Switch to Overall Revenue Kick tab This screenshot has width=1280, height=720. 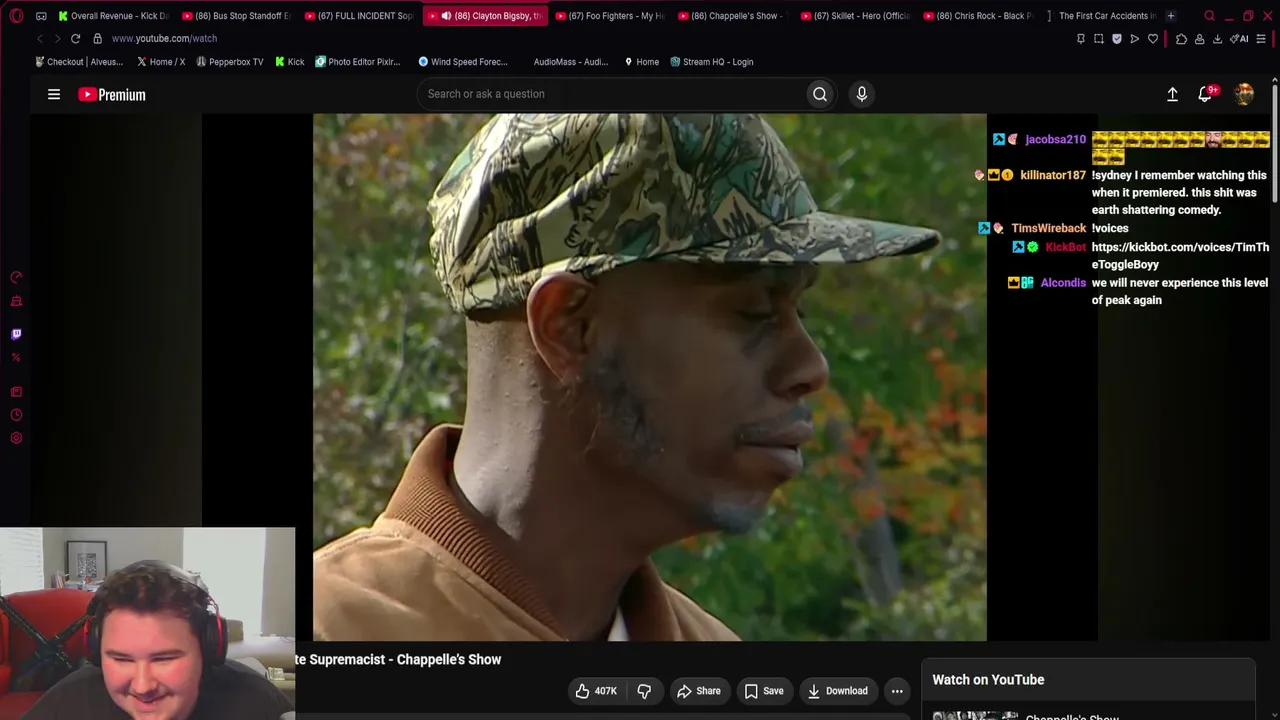click(113, 16)
